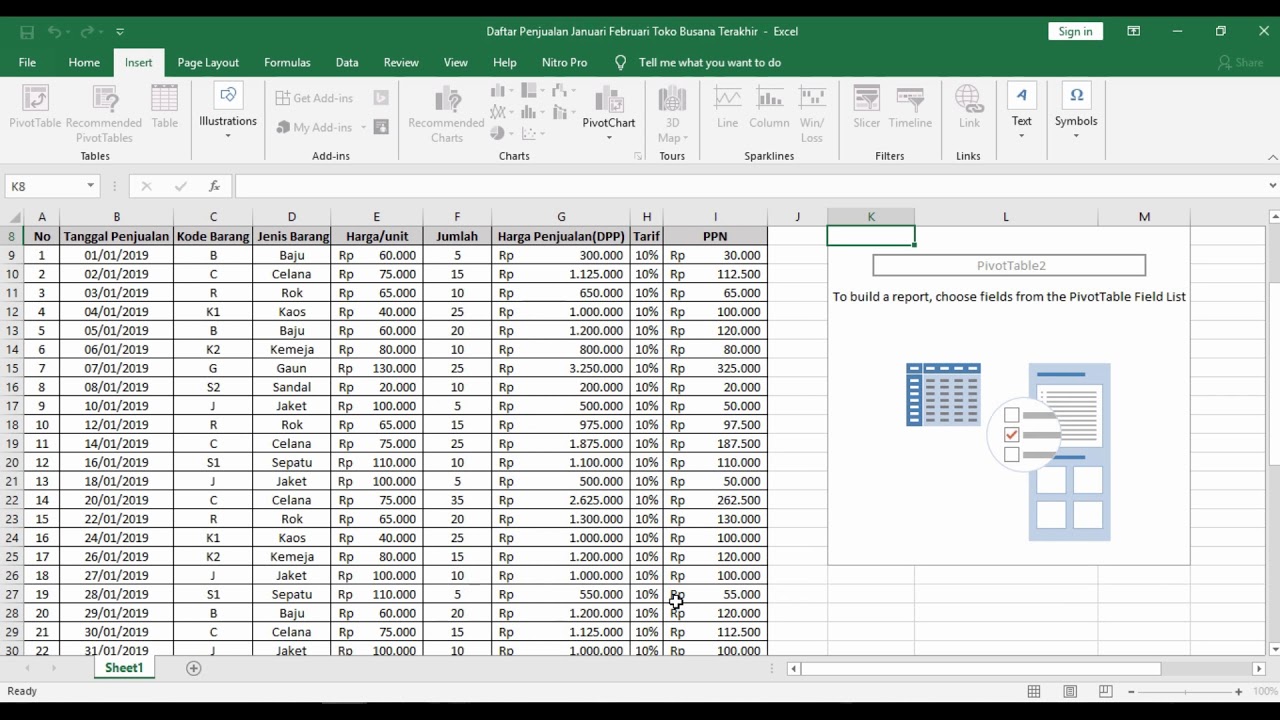Click the Insert Function fx icon
The width and height of the screenshot is (1280, 720).
pyautogui.click(x=214, y=186)
